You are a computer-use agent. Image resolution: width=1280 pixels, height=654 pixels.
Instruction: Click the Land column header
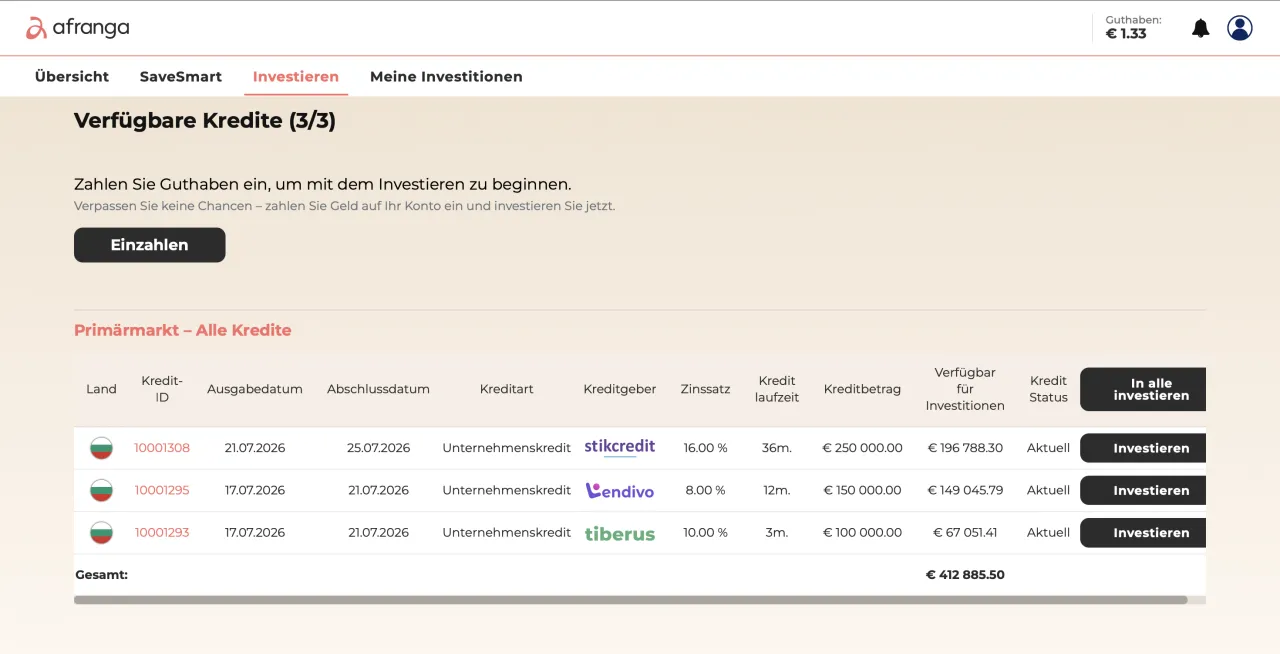point(101,389)
